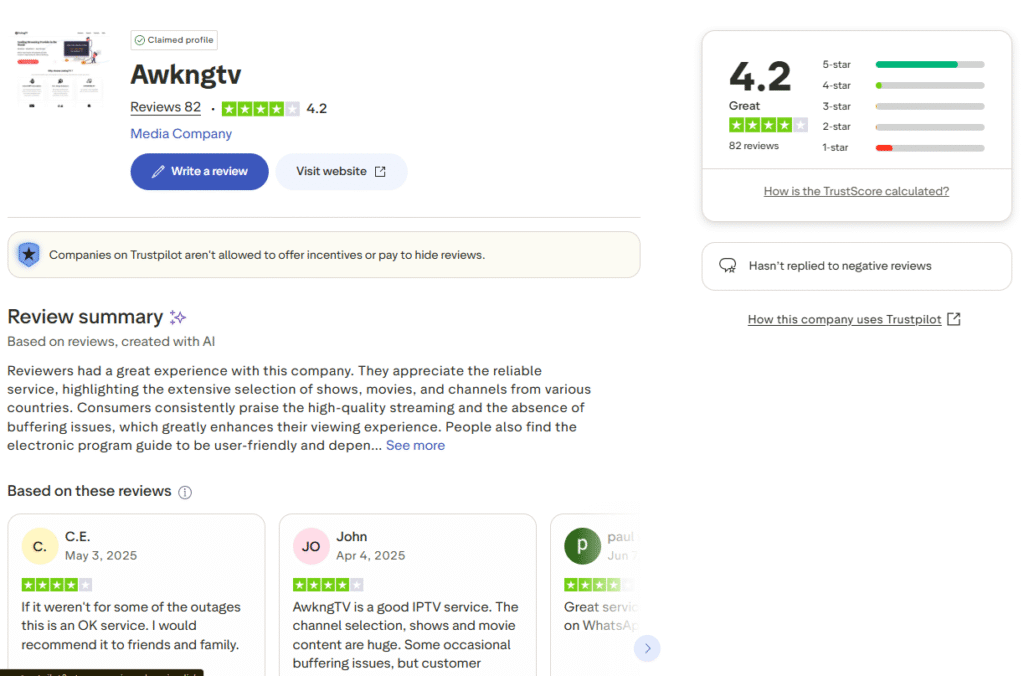Image resolution: width=1024 pixels, height=676 pixels.
Task: Click the info icon next to Based on these reviews
Action: (x=185, y=491)
